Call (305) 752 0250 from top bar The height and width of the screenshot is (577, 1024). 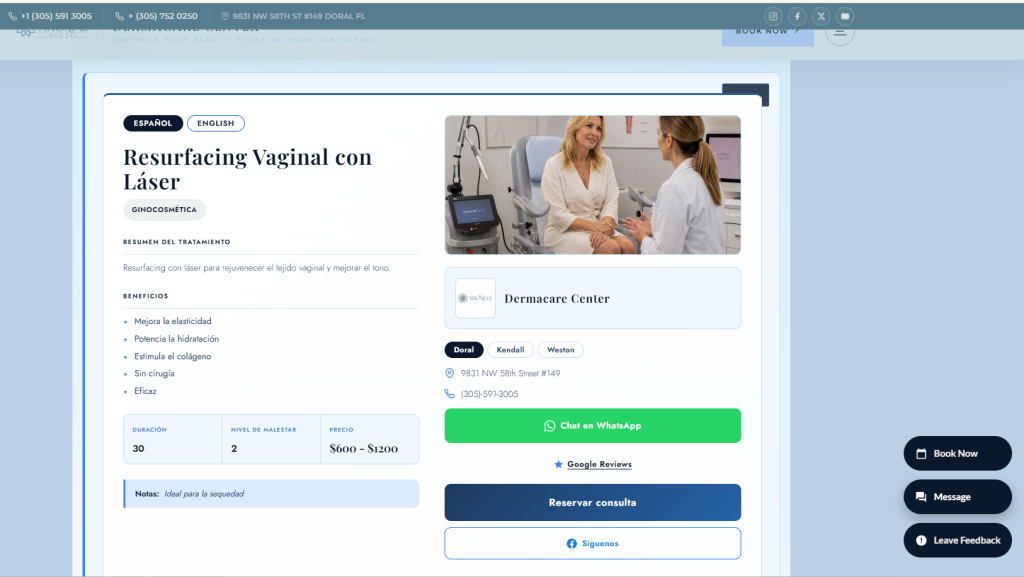click(163, 16)
